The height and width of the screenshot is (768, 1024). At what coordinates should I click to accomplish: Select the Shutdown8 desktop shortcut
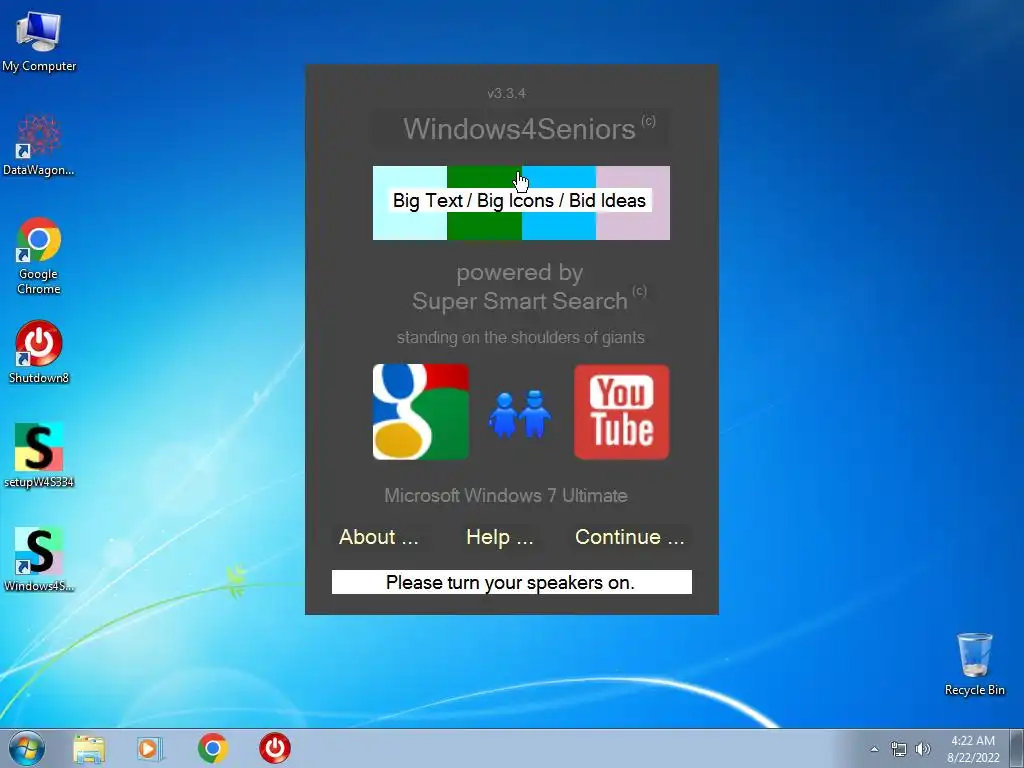(x=39, y=351)
